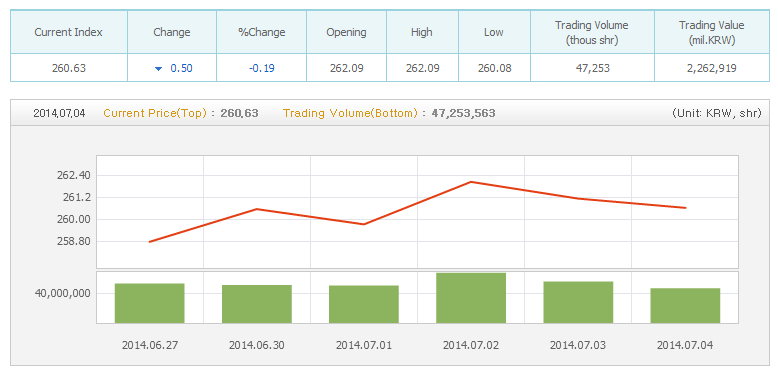The width and height of the screenshot is (778, 377).
Task: Select the 'Low' column header
Action: [494, 32]
